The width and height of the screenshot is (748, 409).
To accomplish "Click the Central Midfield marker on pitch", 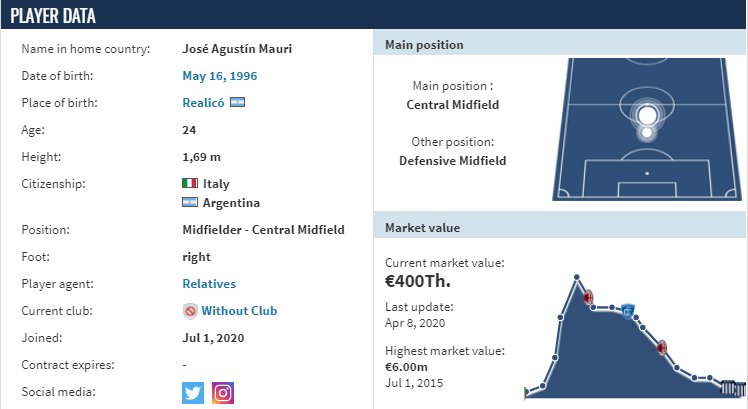I will [647, 115].
